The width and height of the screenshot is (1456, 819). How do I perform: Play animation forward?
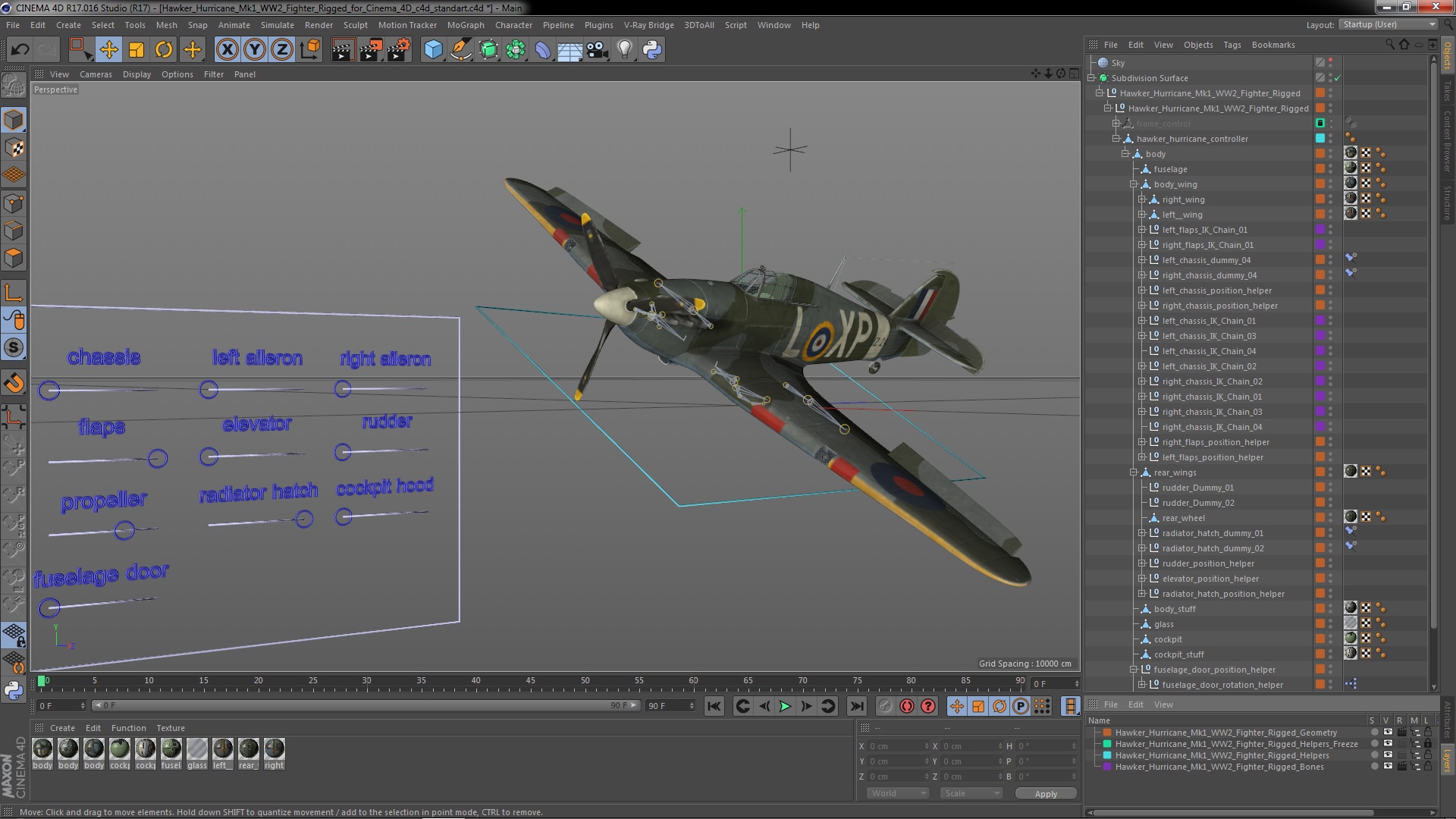786,707
